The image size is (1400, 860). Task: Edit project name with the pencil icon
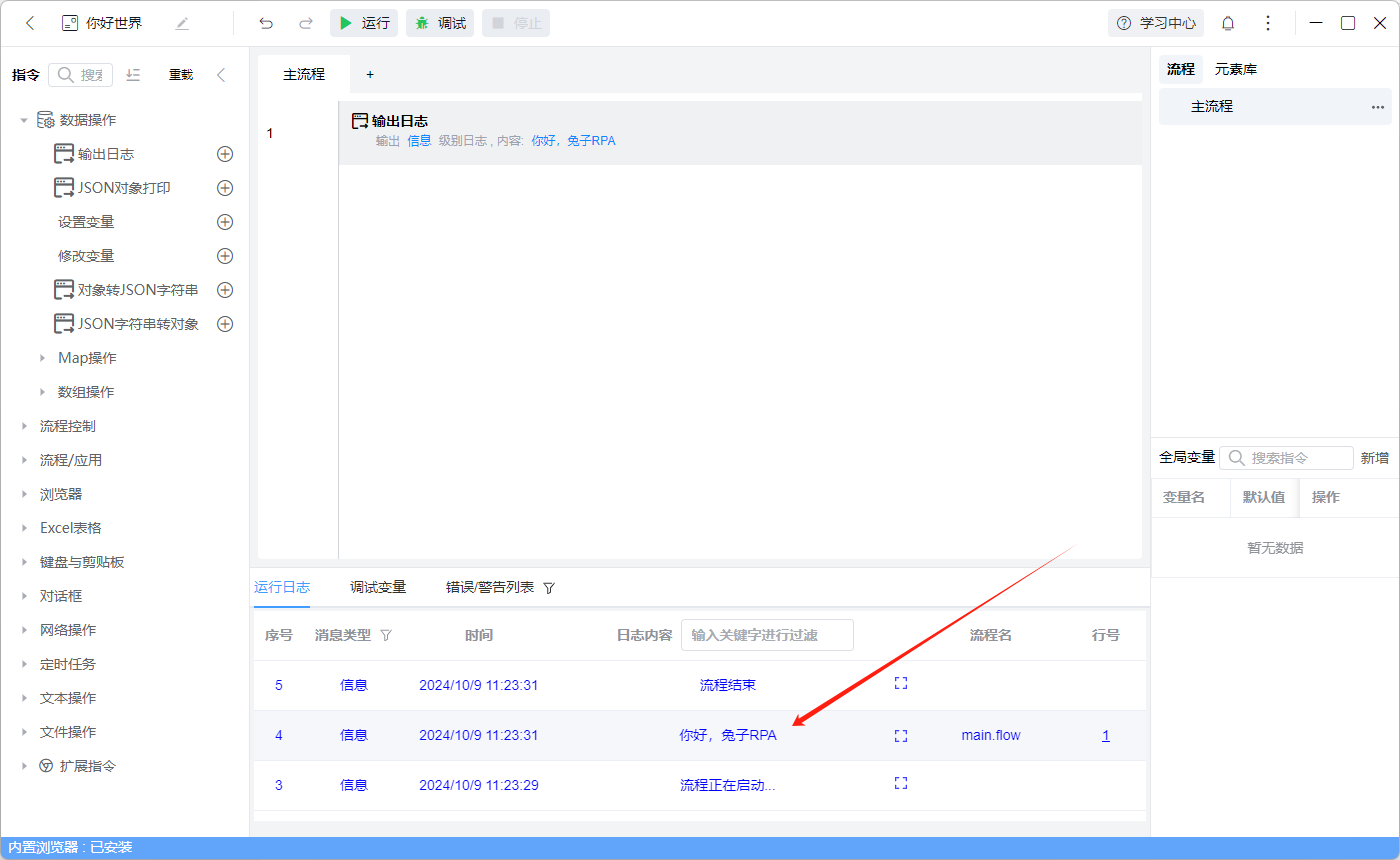tap(182, 23)
